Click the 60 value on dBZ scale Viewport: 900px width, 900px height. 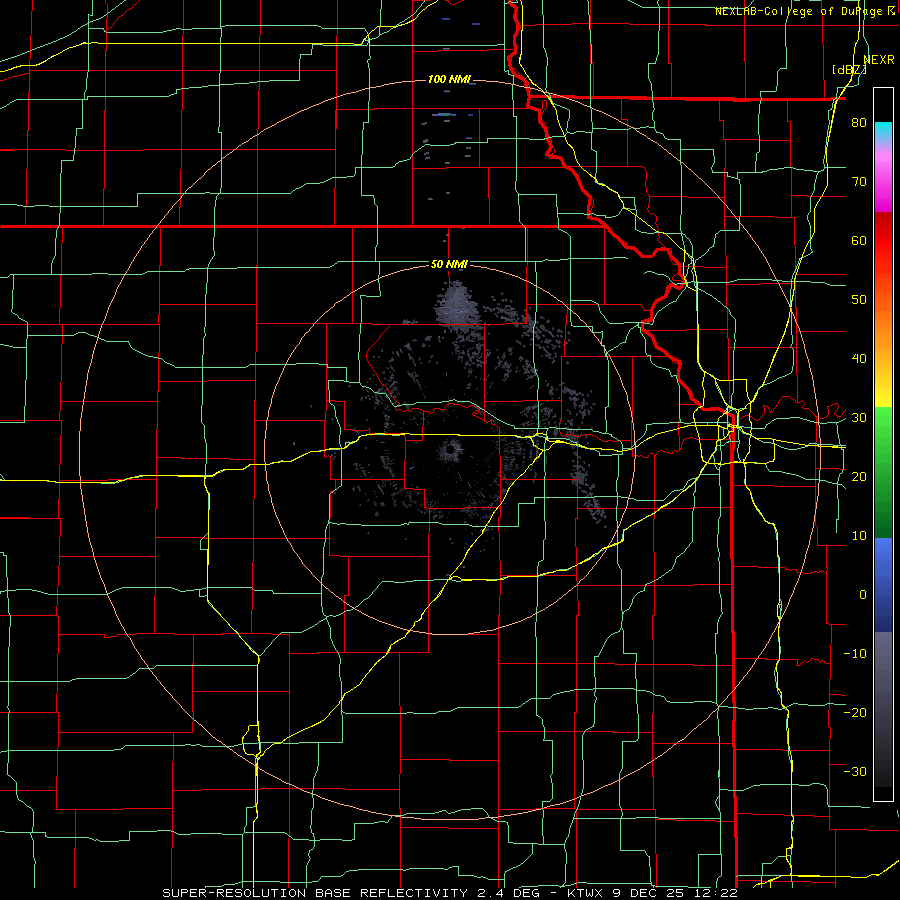859,240
